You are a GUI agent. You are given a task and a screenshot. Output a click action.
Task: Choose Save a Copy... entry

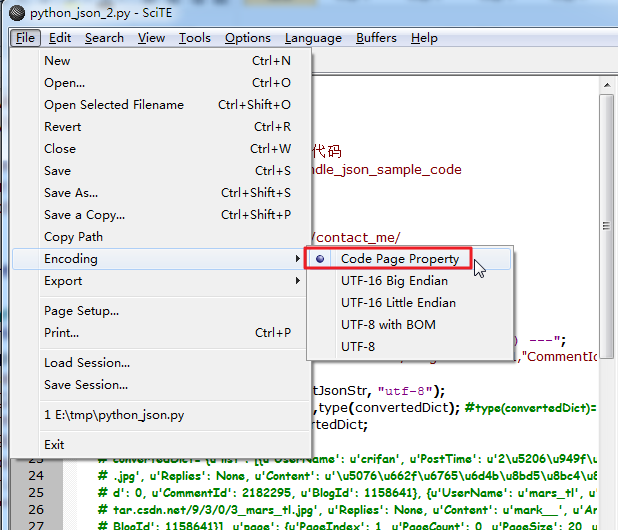[160, 215]
